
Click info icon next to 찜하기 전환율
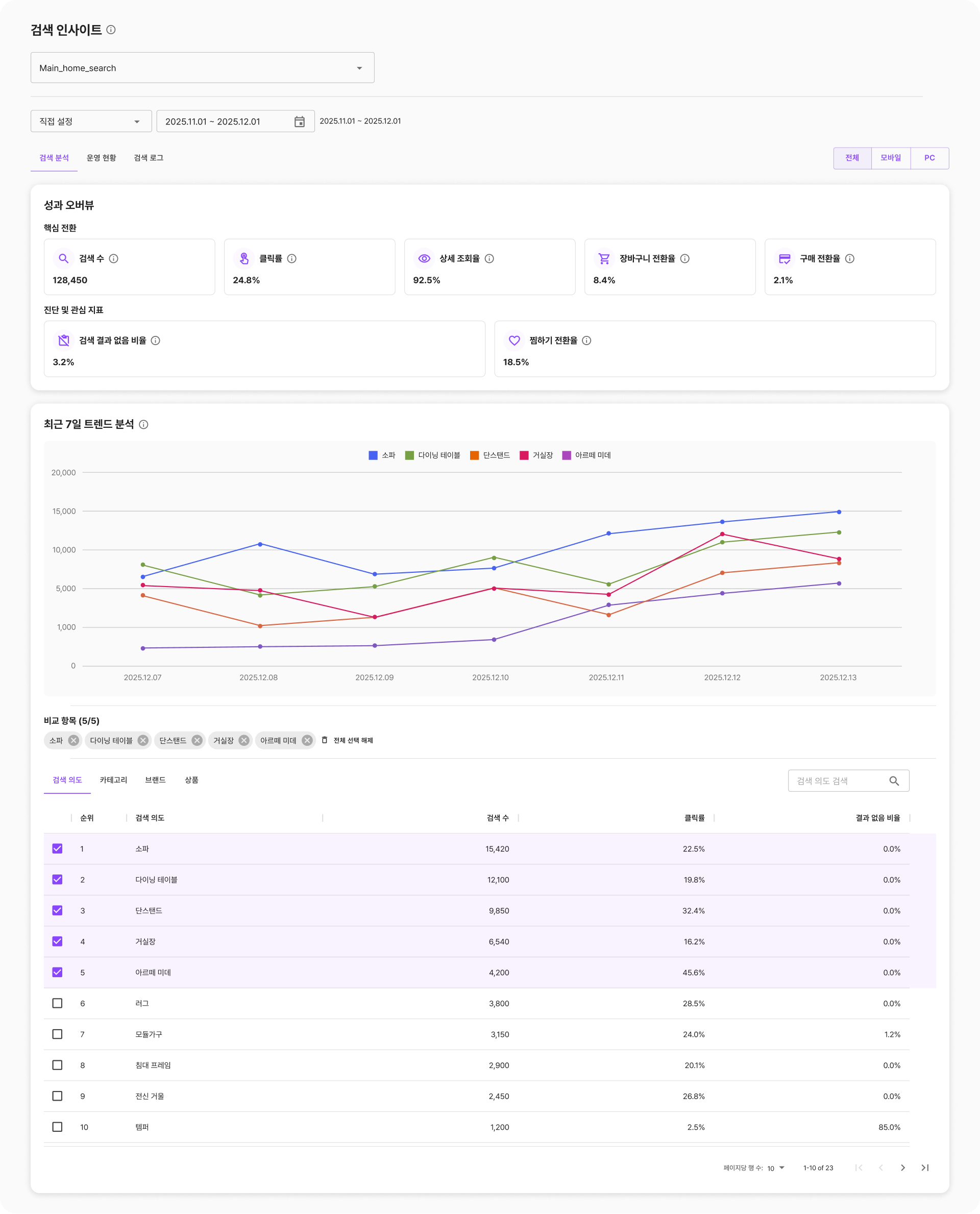(x=586, y=341)
